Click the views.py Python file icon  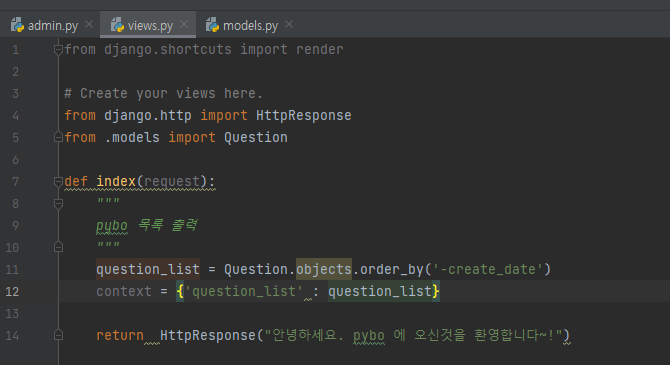pyautogui.click(x=117, y=25)
